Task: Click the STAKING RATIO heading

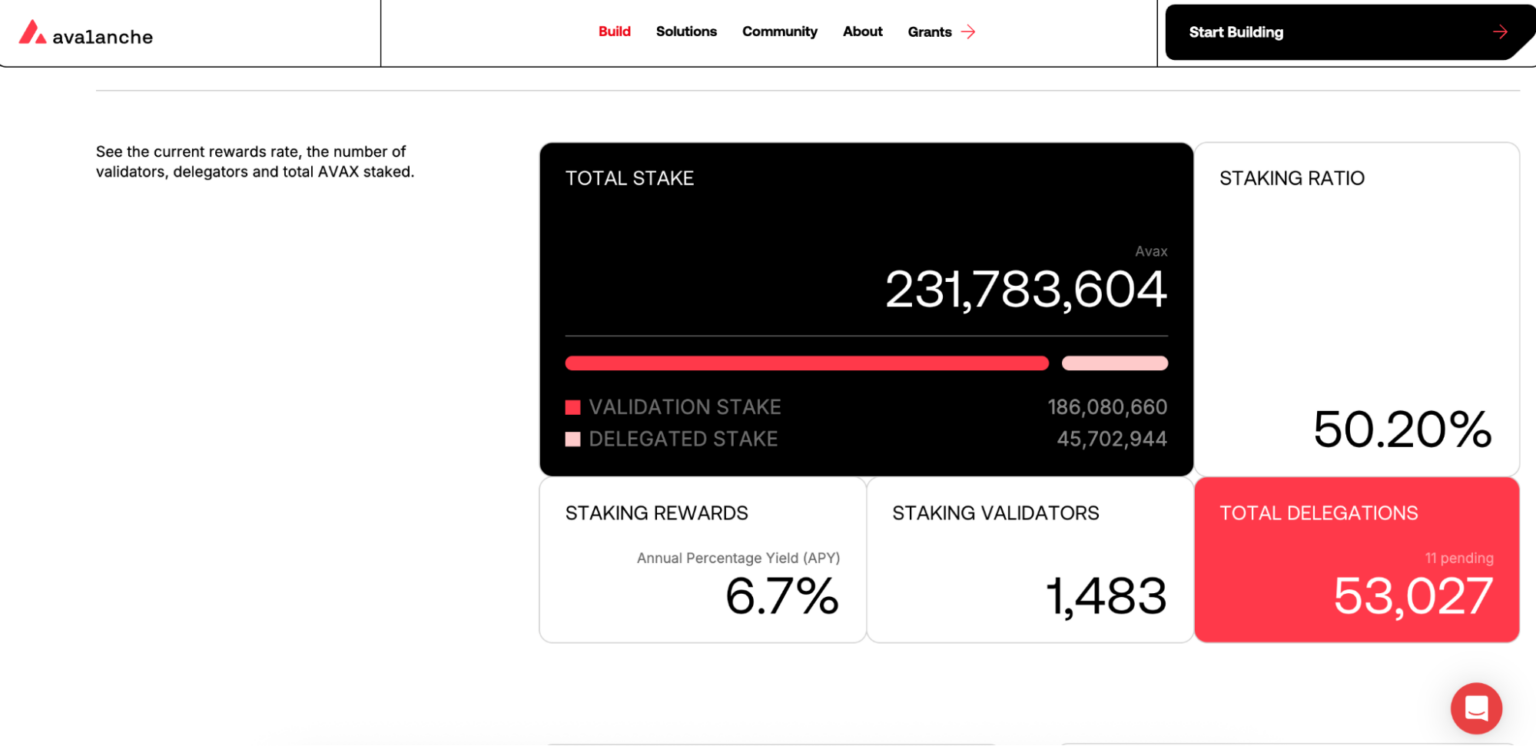Action: pyautogui.click(x=1292, y=178)
